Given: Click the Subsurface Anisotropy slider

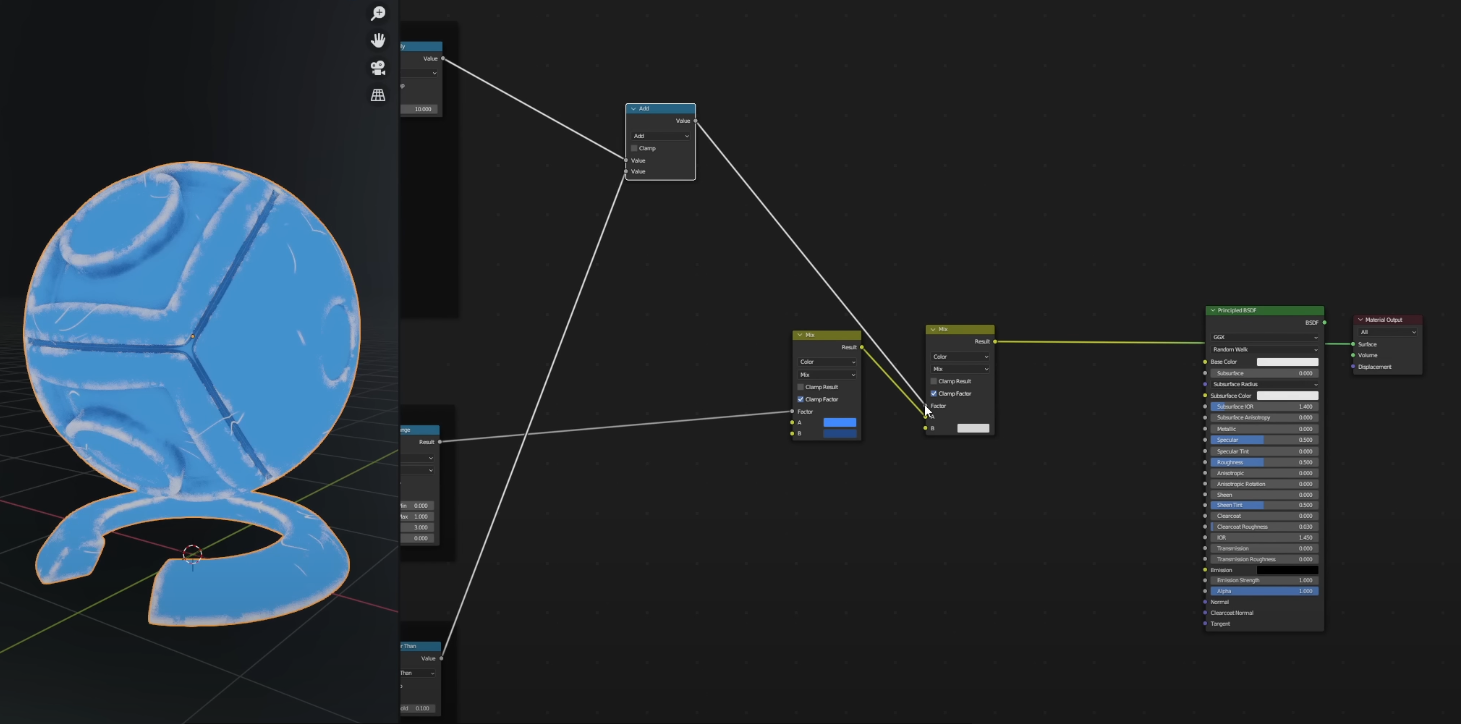Looking at the screenshot, I should pyautogui.click(x=1264, y=418).
